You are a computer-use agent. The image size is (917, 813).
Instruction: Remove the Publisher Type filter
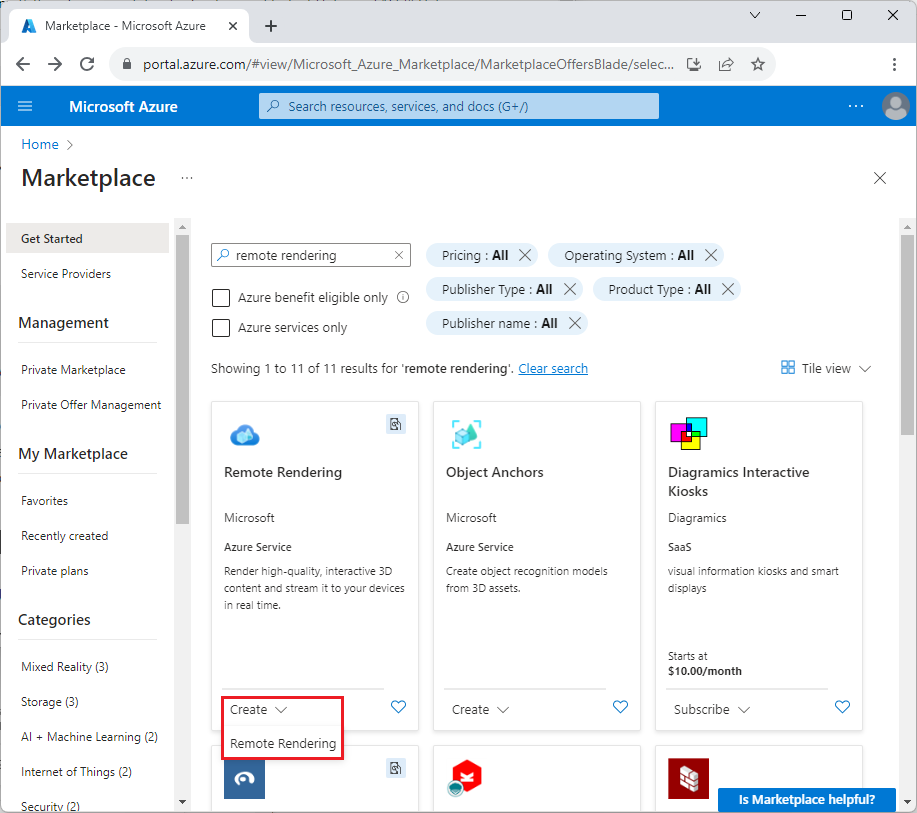coord(570,289)
